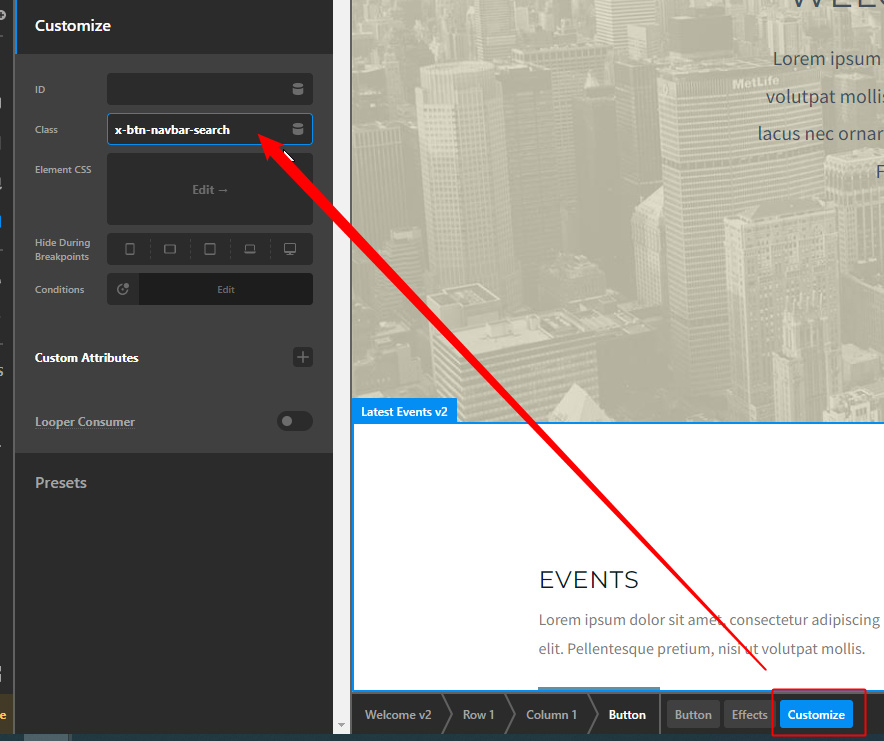Viewport: 884px width, 741px height.
Task: Select Welcome v2 in the breadcrumb
Action: point(398,714)
